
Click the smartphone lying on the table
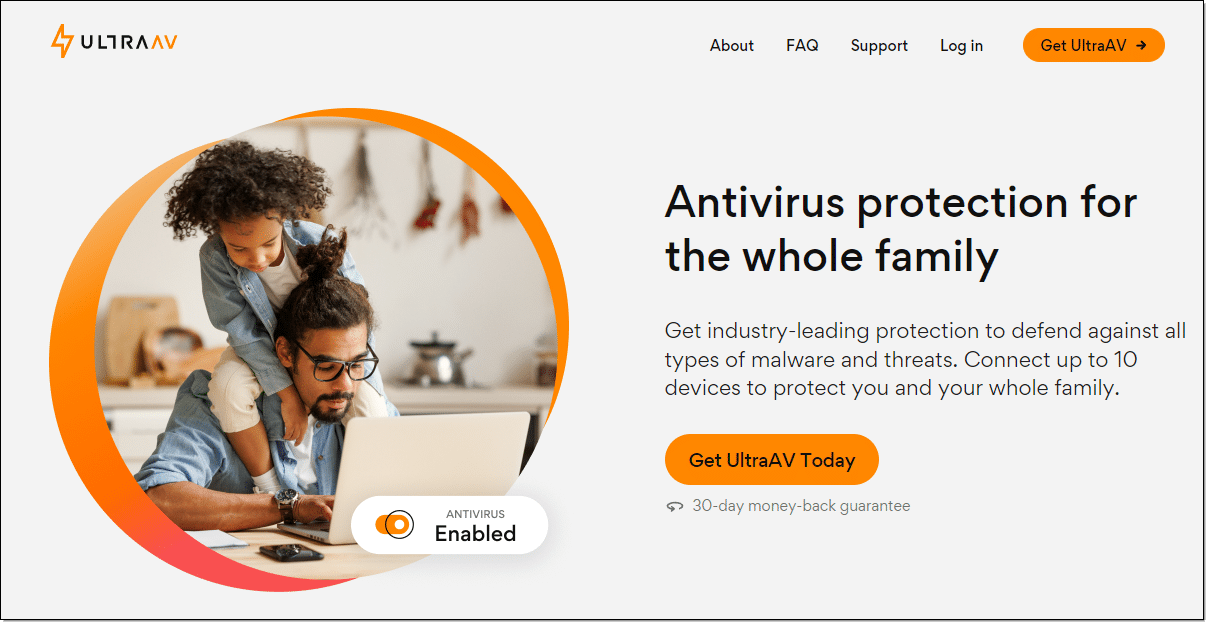click(x=291, y=552)
